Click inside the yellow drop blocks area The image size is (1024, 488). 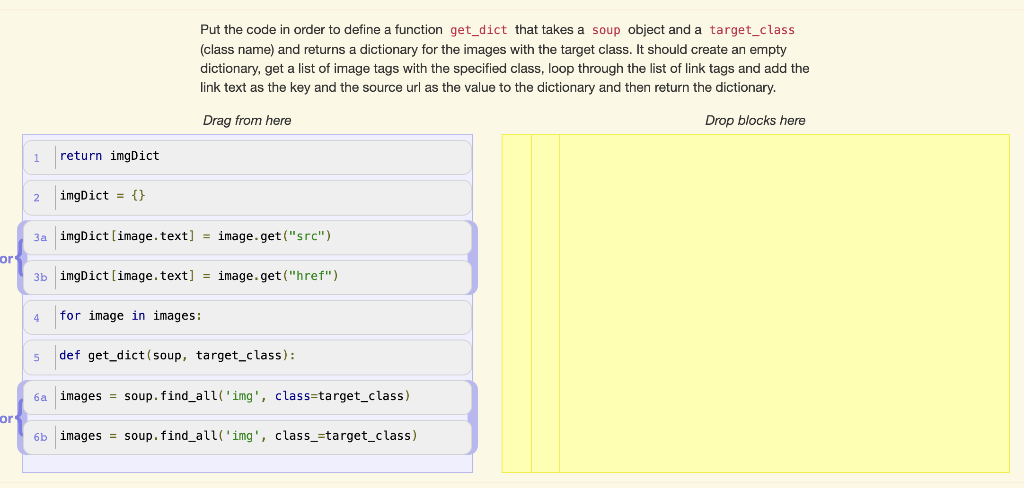pyautogui.click(x=755, y=303)
